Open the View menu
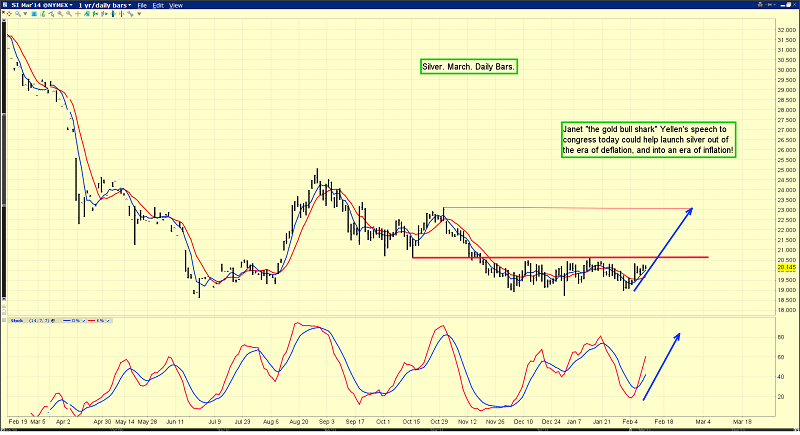 coord(175,6)
